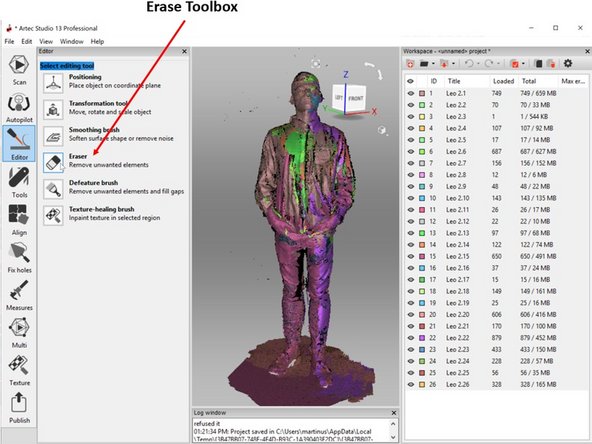Open the Measures panel
The height and width of the screenshot is (444, 592).
pyautogui.click(x=19, y=295)
